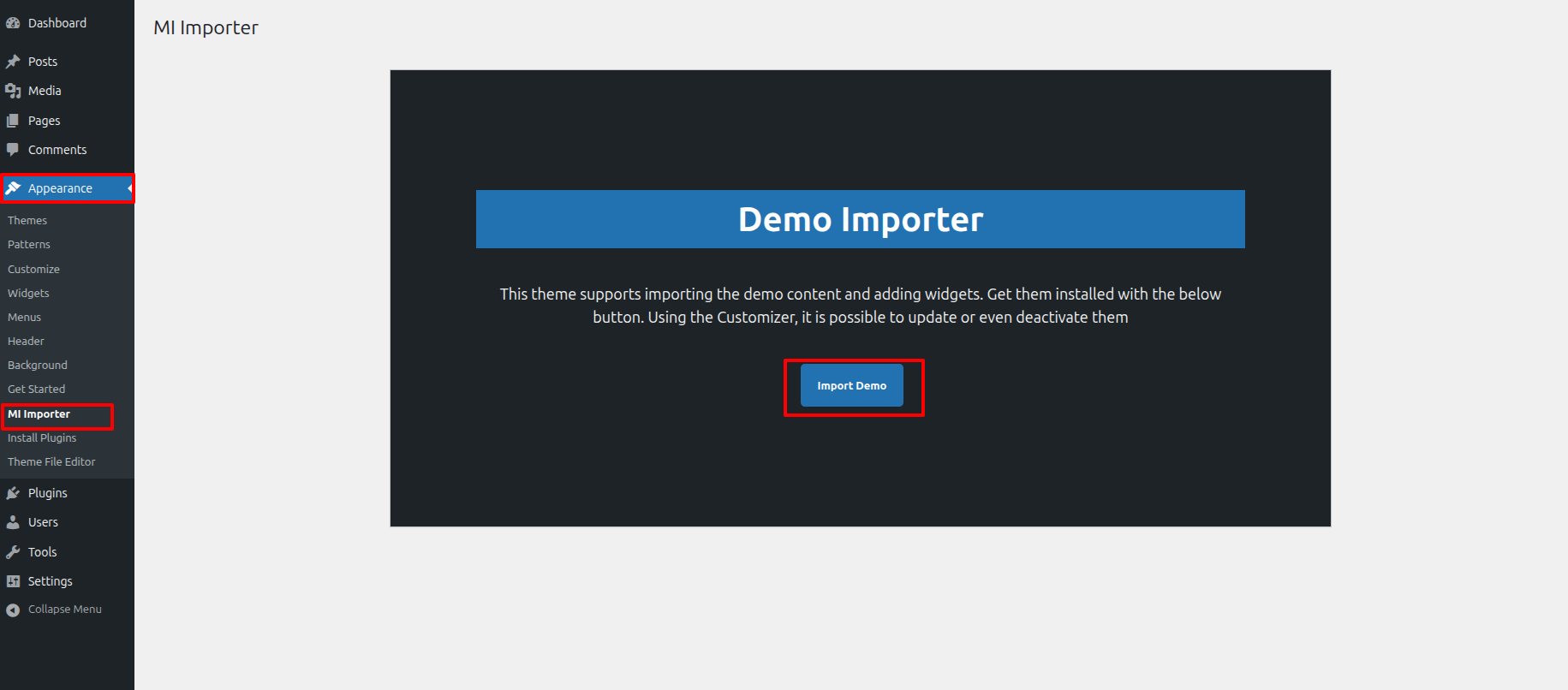Click the Users person icon
The image size is (1568, 690).
[13, 522]
